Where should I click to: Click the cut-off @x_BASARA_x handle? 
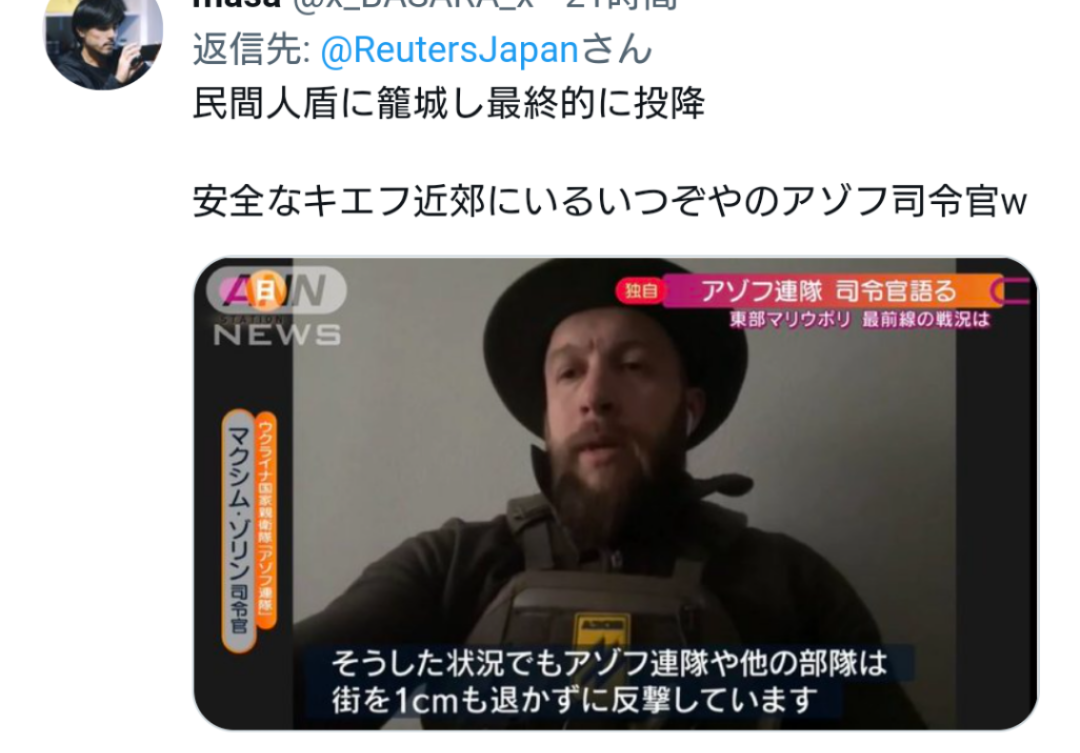413,4
